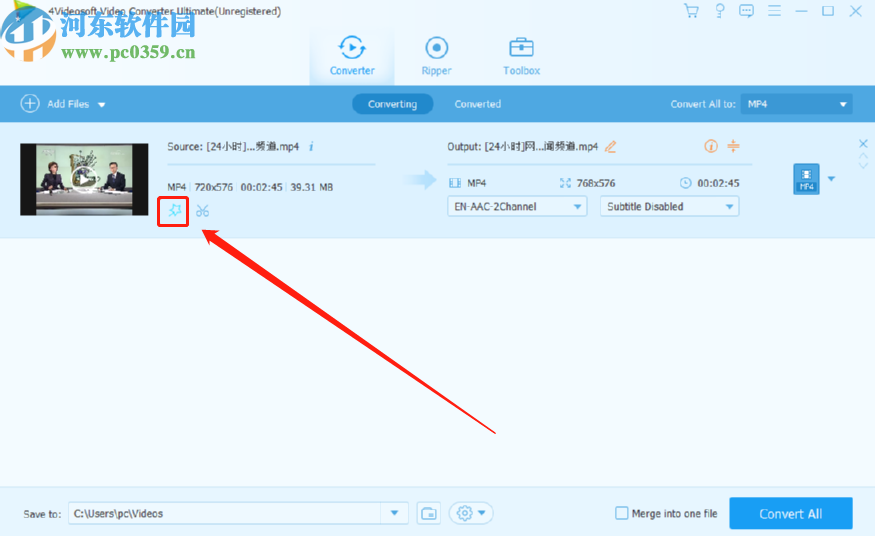The height and width of the screenshot is (536, 875).
Task: Open the output folder icon
Action: (x=429, y=513)
